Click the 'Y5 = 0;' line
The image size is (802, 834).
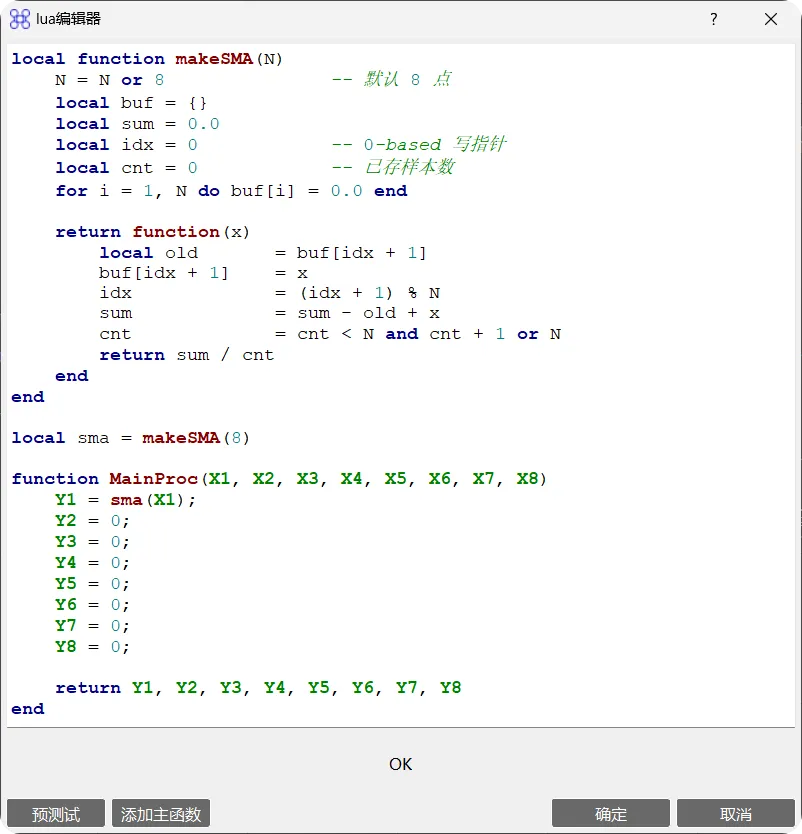point(92,584)
